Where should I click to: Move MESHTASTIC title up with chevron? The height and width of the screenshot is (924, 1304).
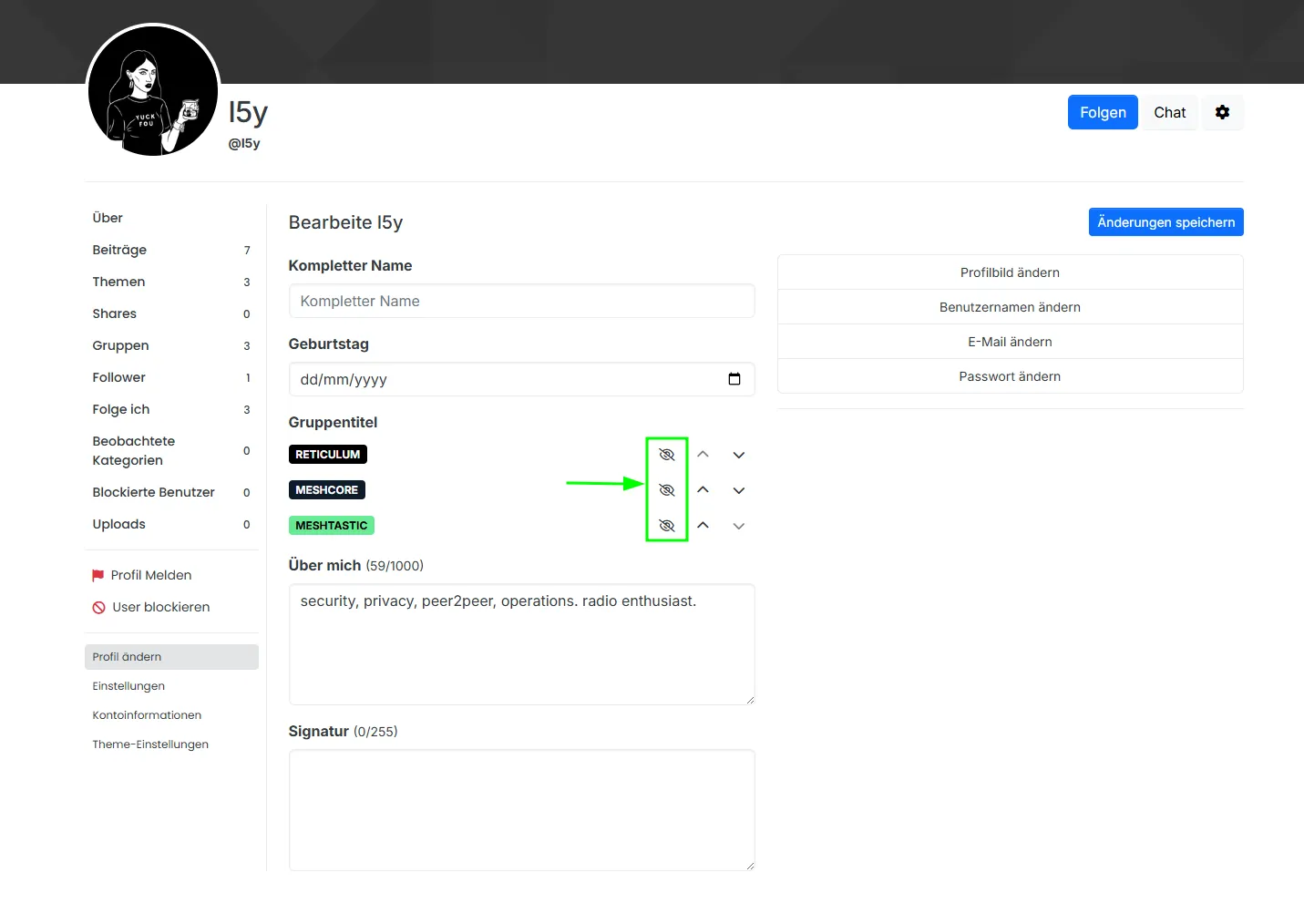(703, 526)
